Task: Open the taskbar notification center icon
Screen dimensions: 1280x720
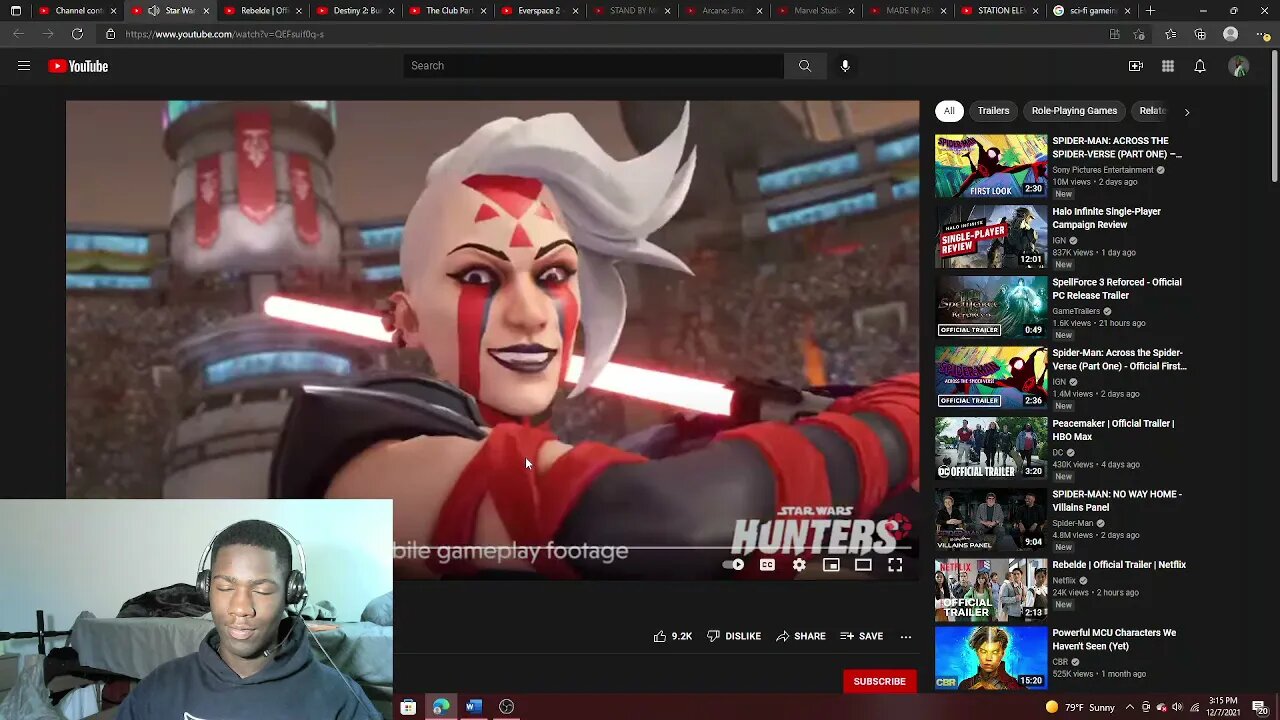Action: point(1259,707)
